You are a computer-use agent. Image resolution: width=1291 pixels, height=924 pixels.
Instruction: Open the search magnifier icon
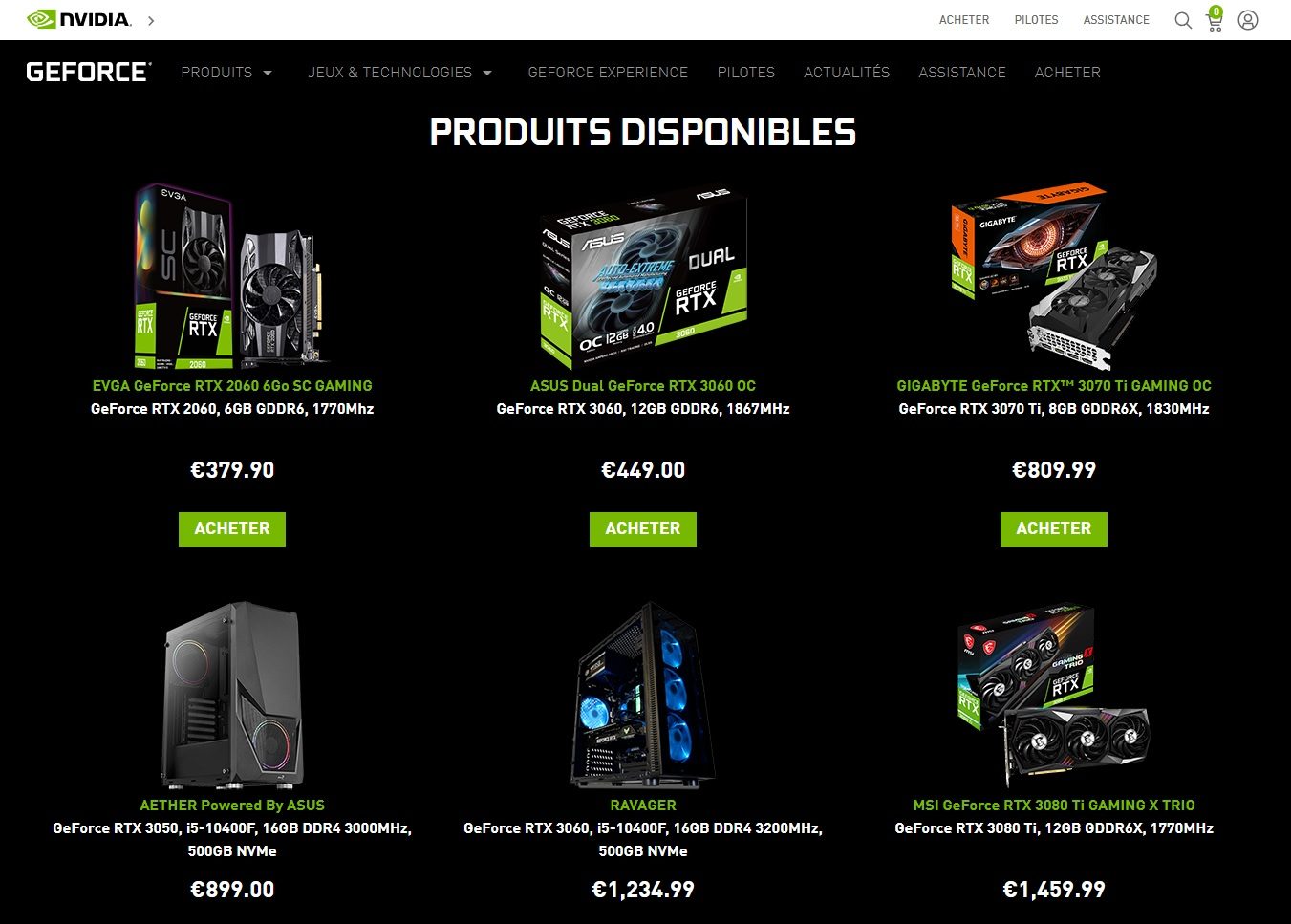(1183, 20)
